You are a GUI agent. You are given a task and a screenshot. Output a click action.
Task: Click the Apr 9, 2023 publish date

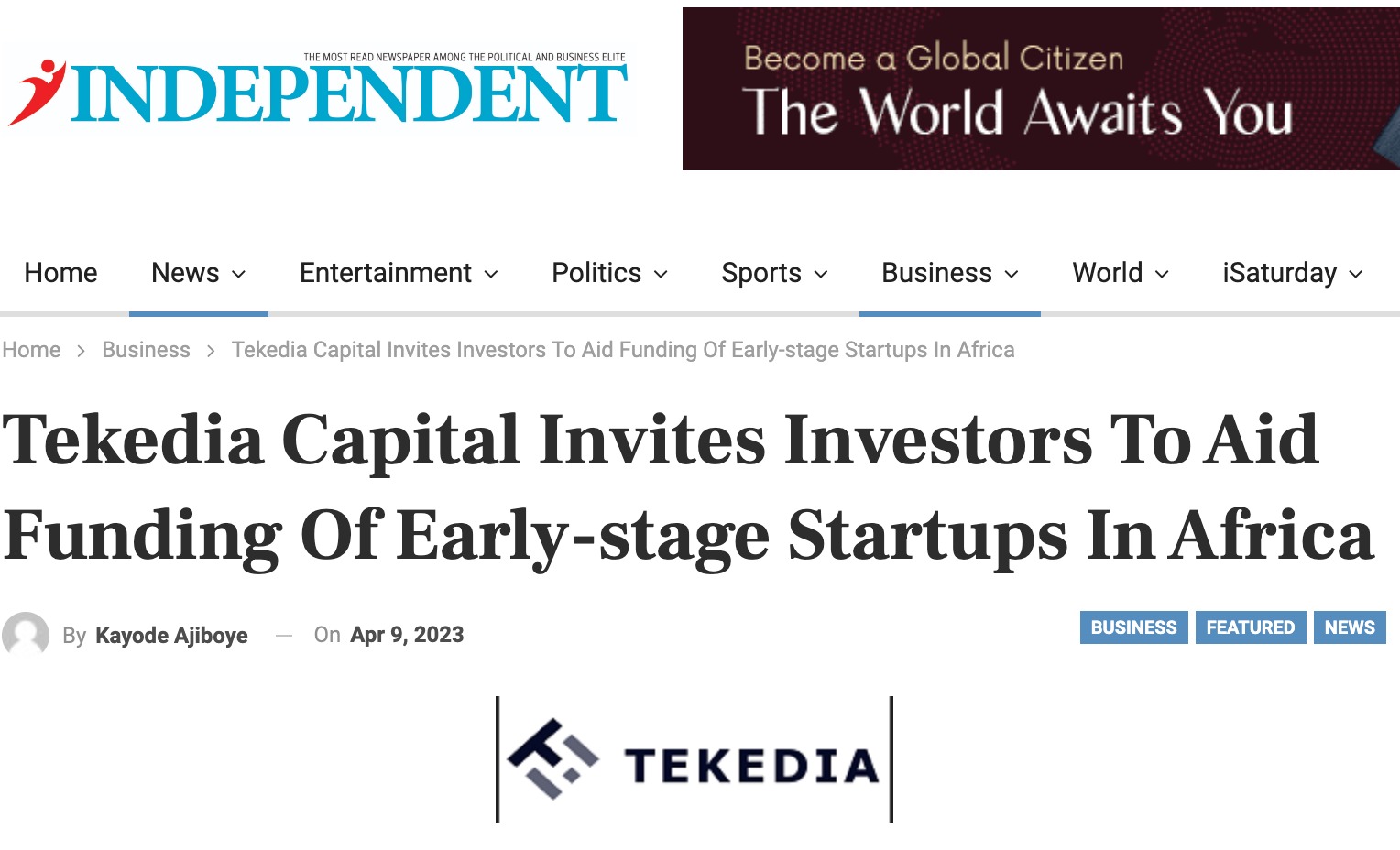pos(407,635)
